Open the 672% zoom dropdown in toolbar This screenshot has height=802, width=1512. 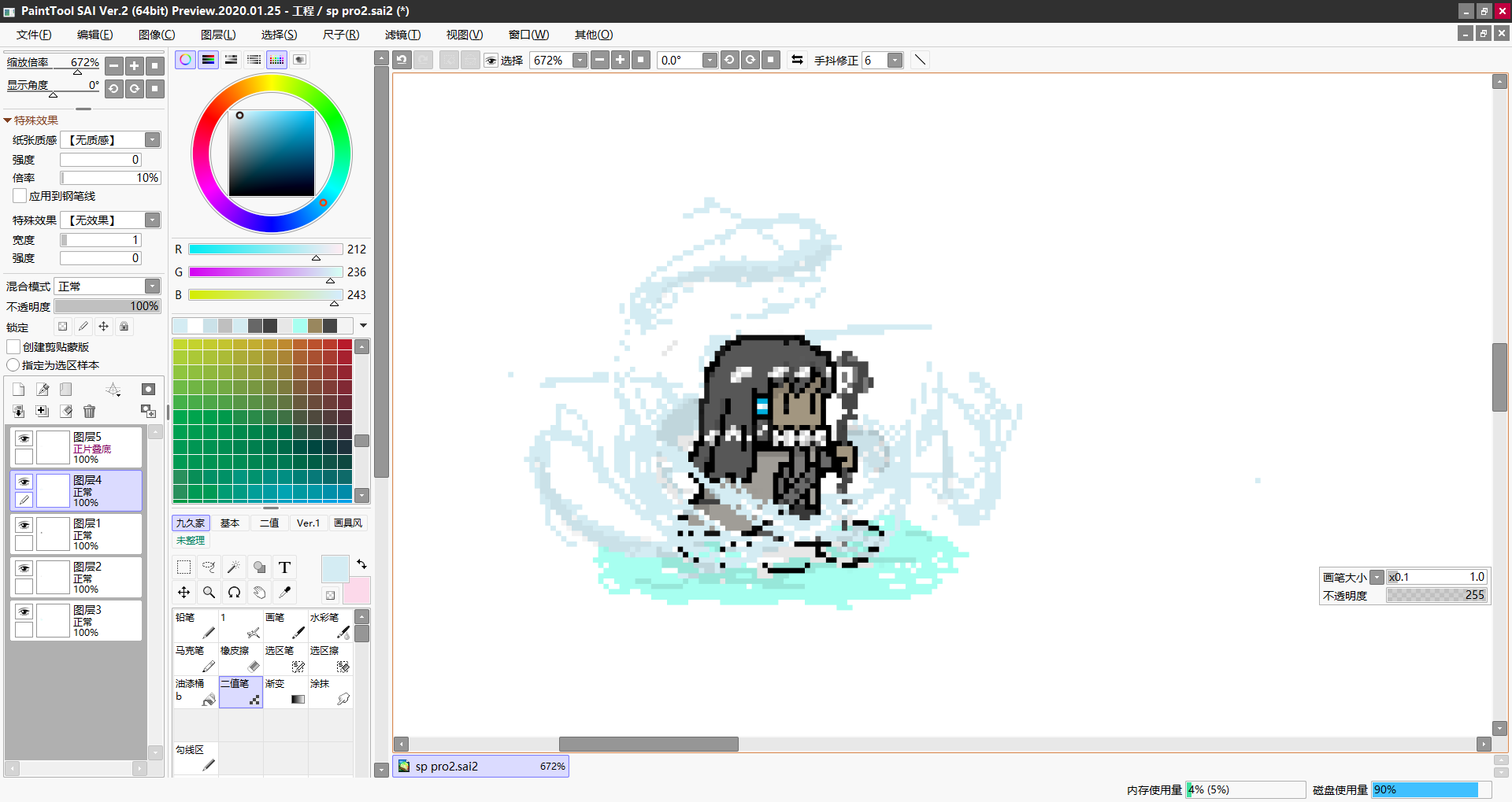pyautogui.click(x=580, y=60)
